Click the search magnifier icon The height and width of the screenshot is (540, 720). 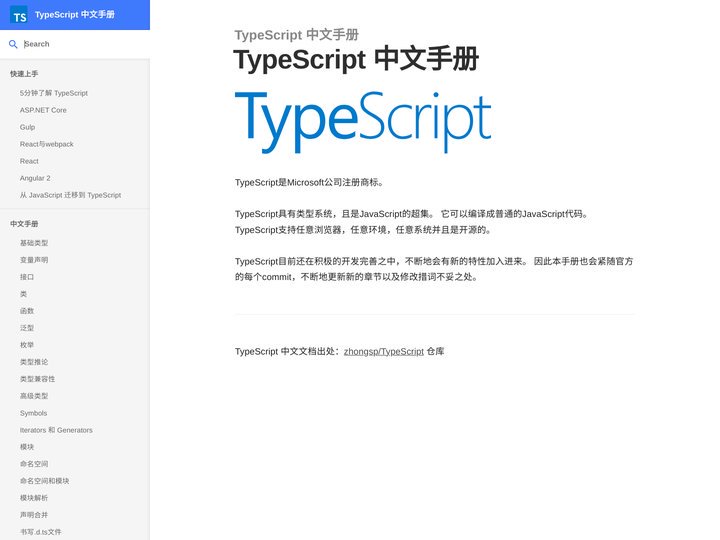[13, 44]
